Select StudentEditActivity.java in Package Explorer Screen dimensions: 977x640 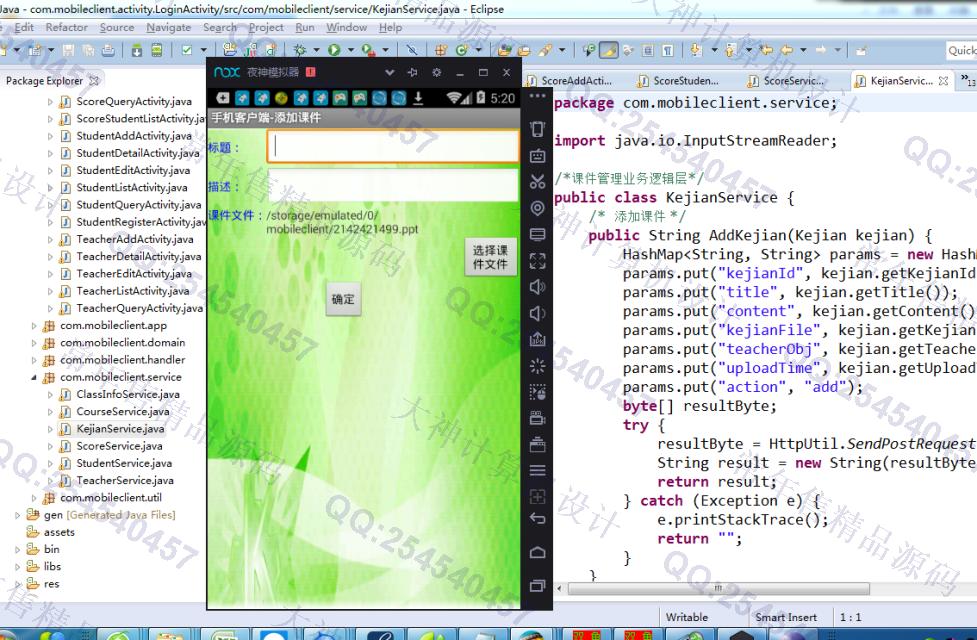(133, 170)
